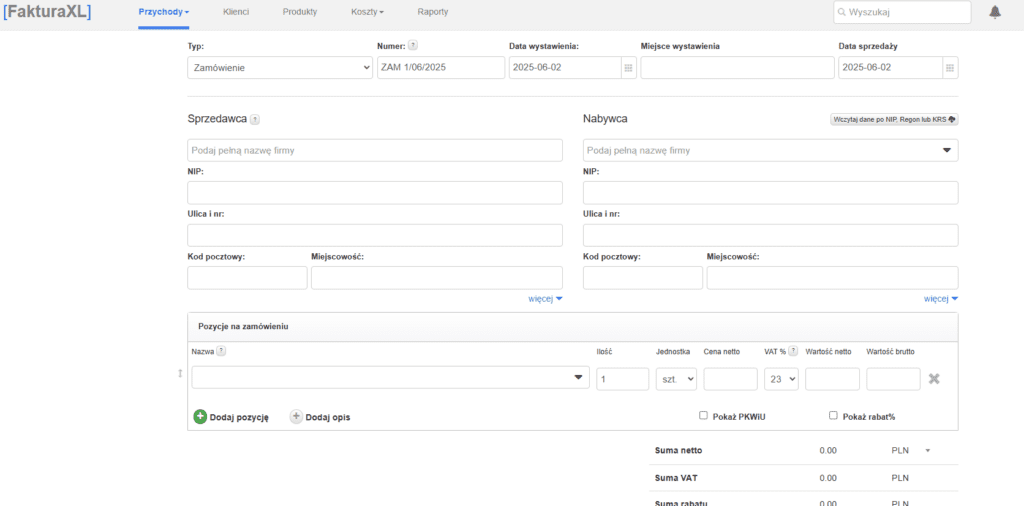Open the VAT rate dropdown
The height and width of the screenshot is (506, 1024).
[x=781, y=379]
